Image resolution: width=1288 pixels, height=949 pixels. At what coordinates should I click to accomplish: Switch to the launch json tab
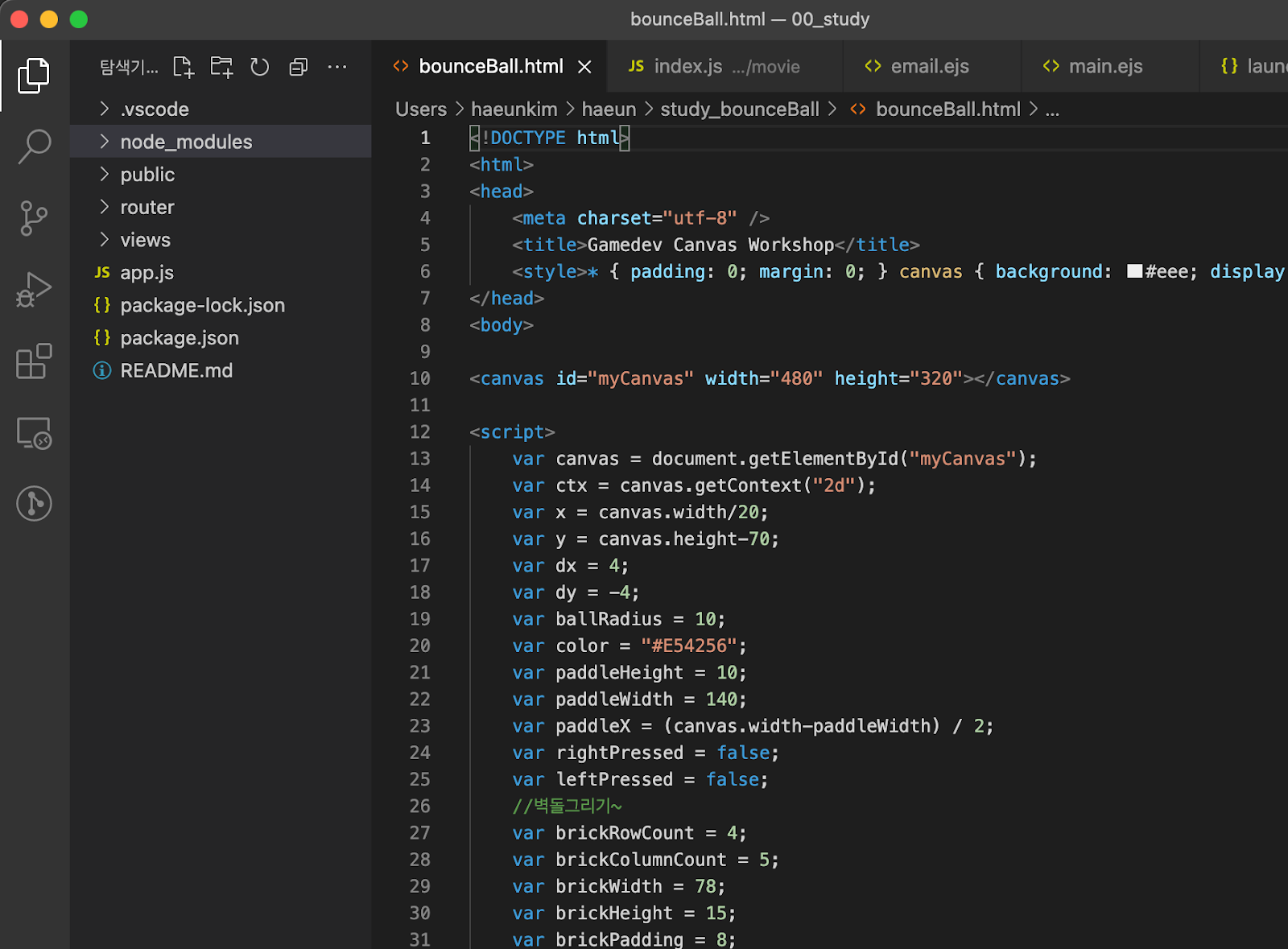coord(1245,66)
